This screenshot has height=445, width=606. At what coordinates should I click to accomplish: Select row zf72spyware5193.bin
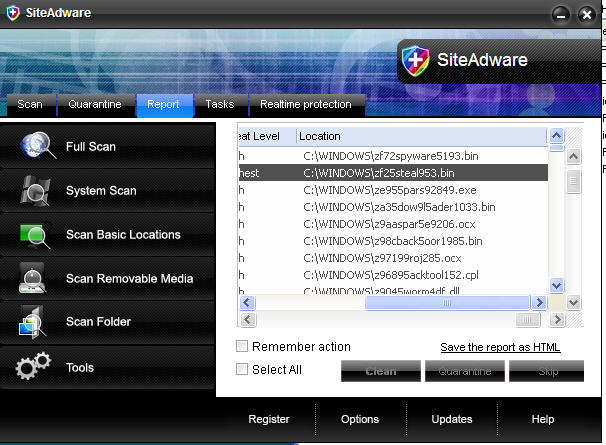[x=393, y=156]
